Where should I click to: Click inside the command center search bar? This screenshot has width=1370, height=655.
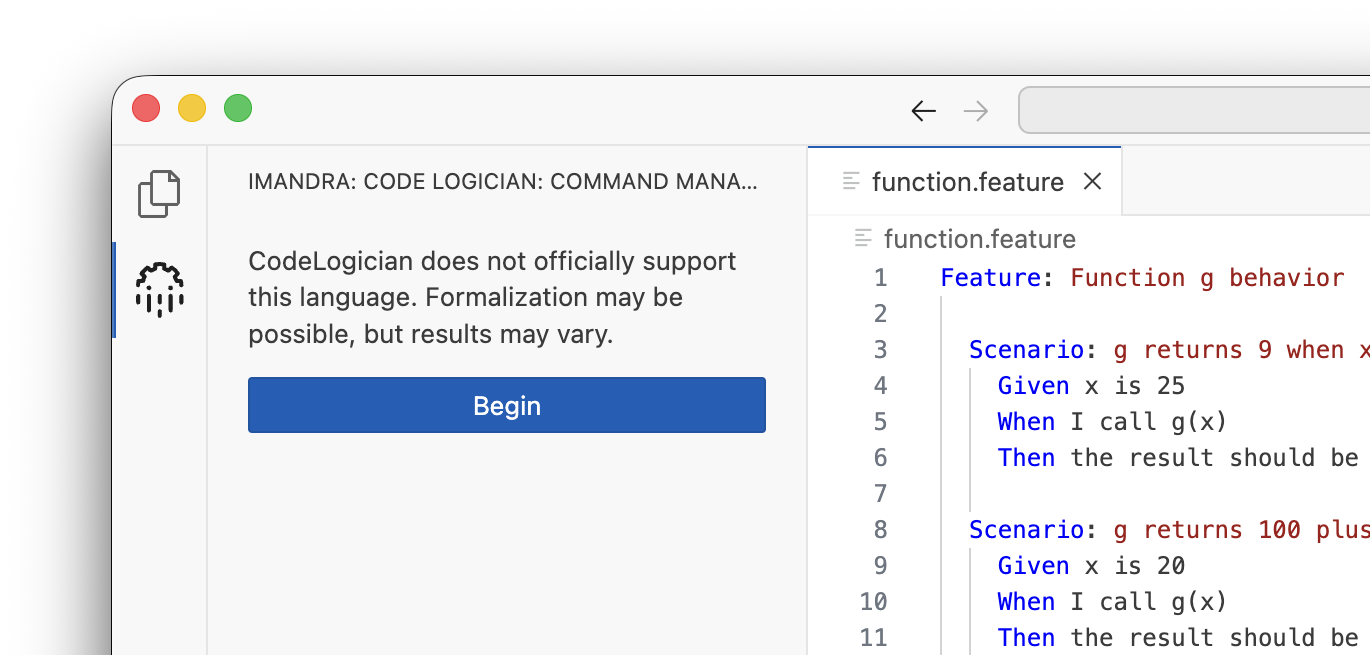1195,111
